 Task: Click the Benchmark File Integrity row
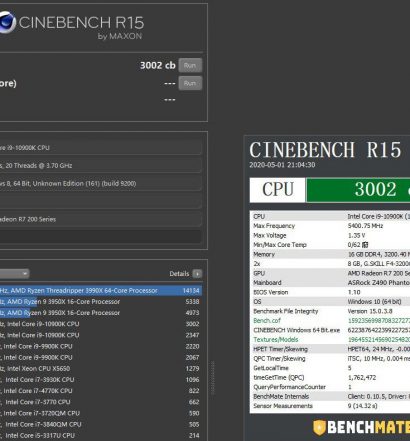click(x=330, y=311)
